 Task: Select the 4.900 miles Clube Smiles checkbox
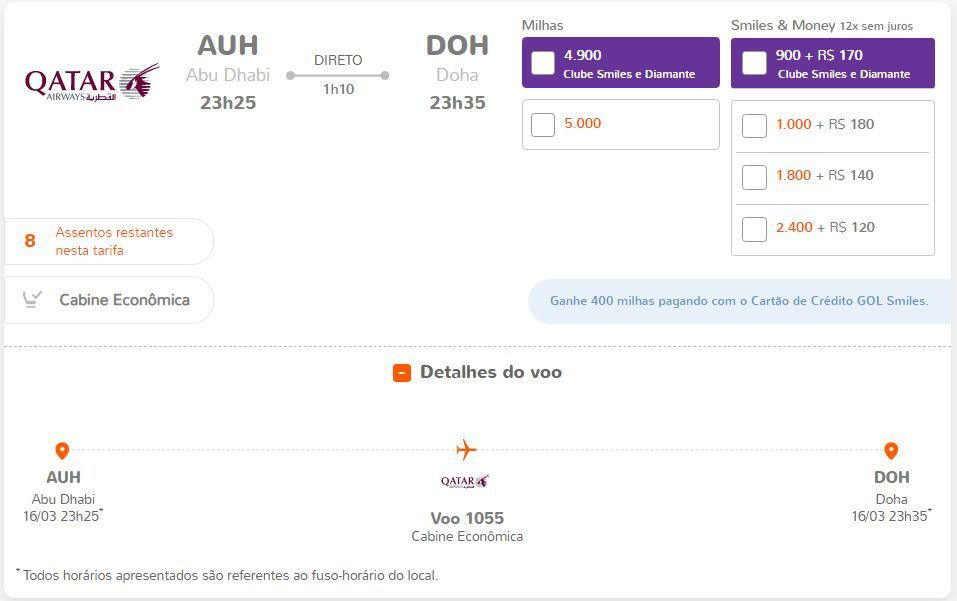pyautogui.click(x=543, y=63)
